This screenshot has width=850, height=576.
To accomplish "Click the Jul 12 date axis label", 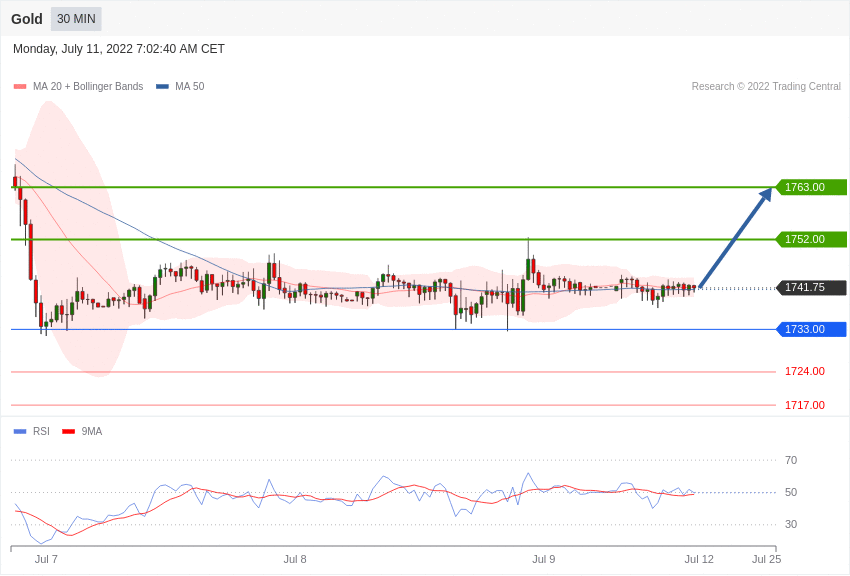I will coord(699,559).
